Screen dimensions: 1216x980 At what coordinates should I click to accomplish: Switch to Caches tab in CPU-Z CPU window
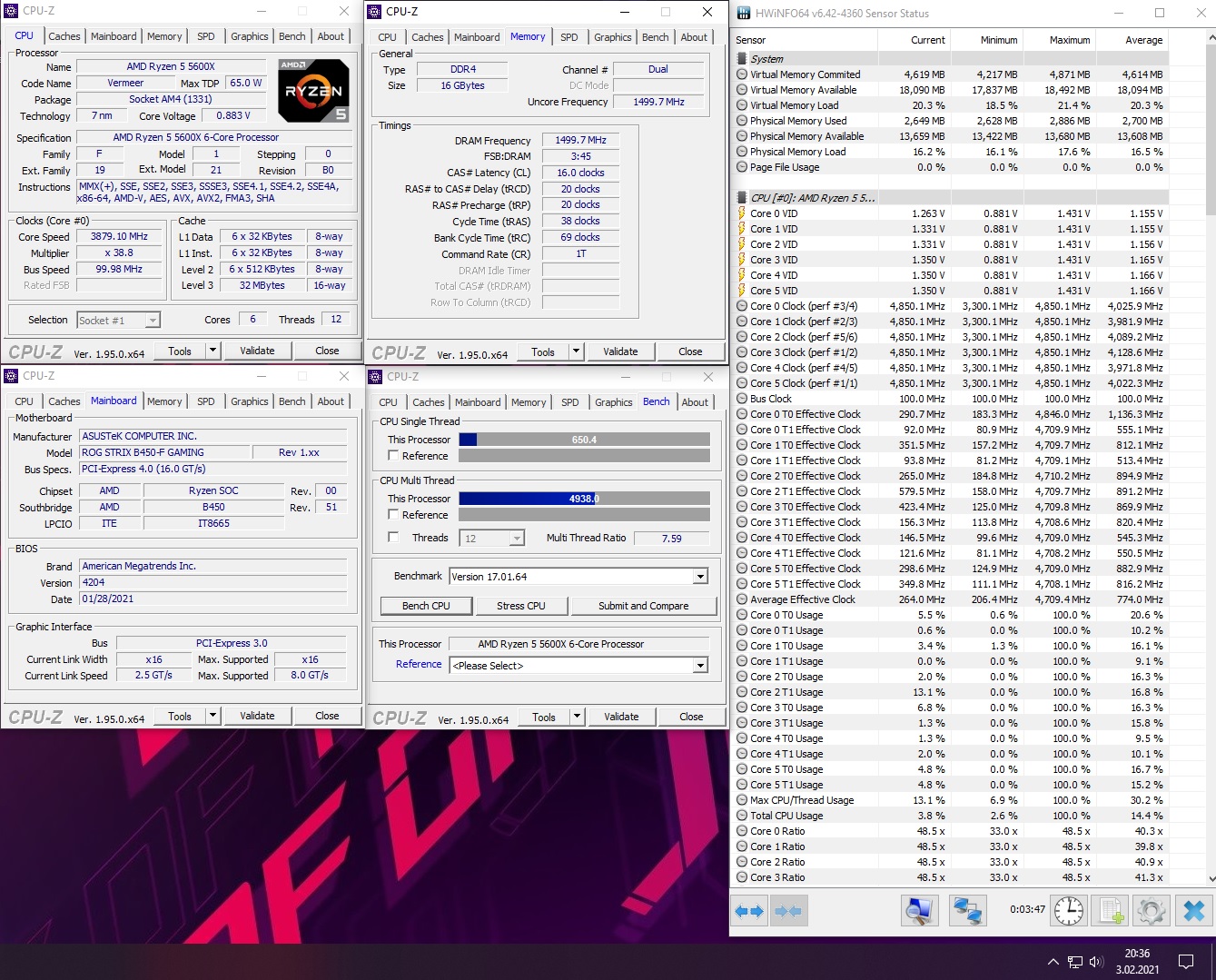tap(64, 36)
